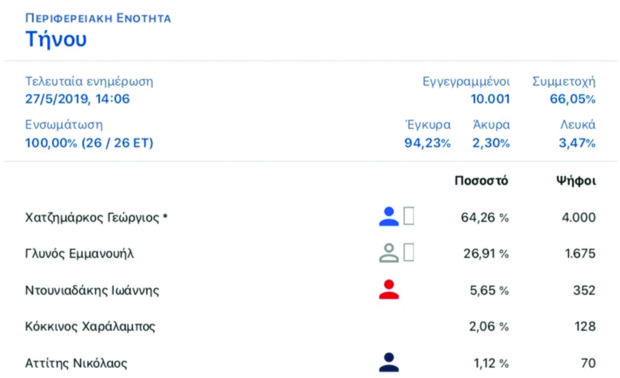
Task: Click the rectangle box icon in Γλυνός row
Action: point(409,253)
